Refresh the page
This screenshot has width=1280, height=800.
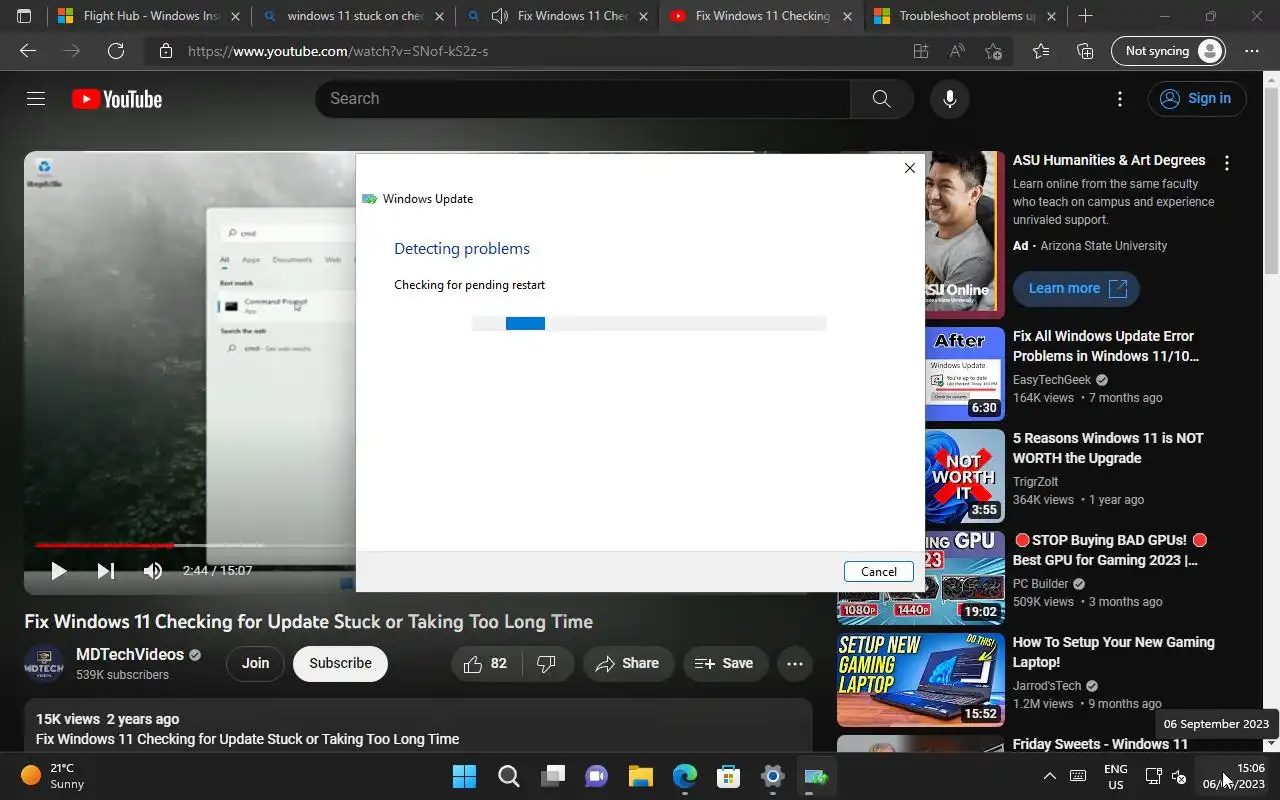[116, 51]
